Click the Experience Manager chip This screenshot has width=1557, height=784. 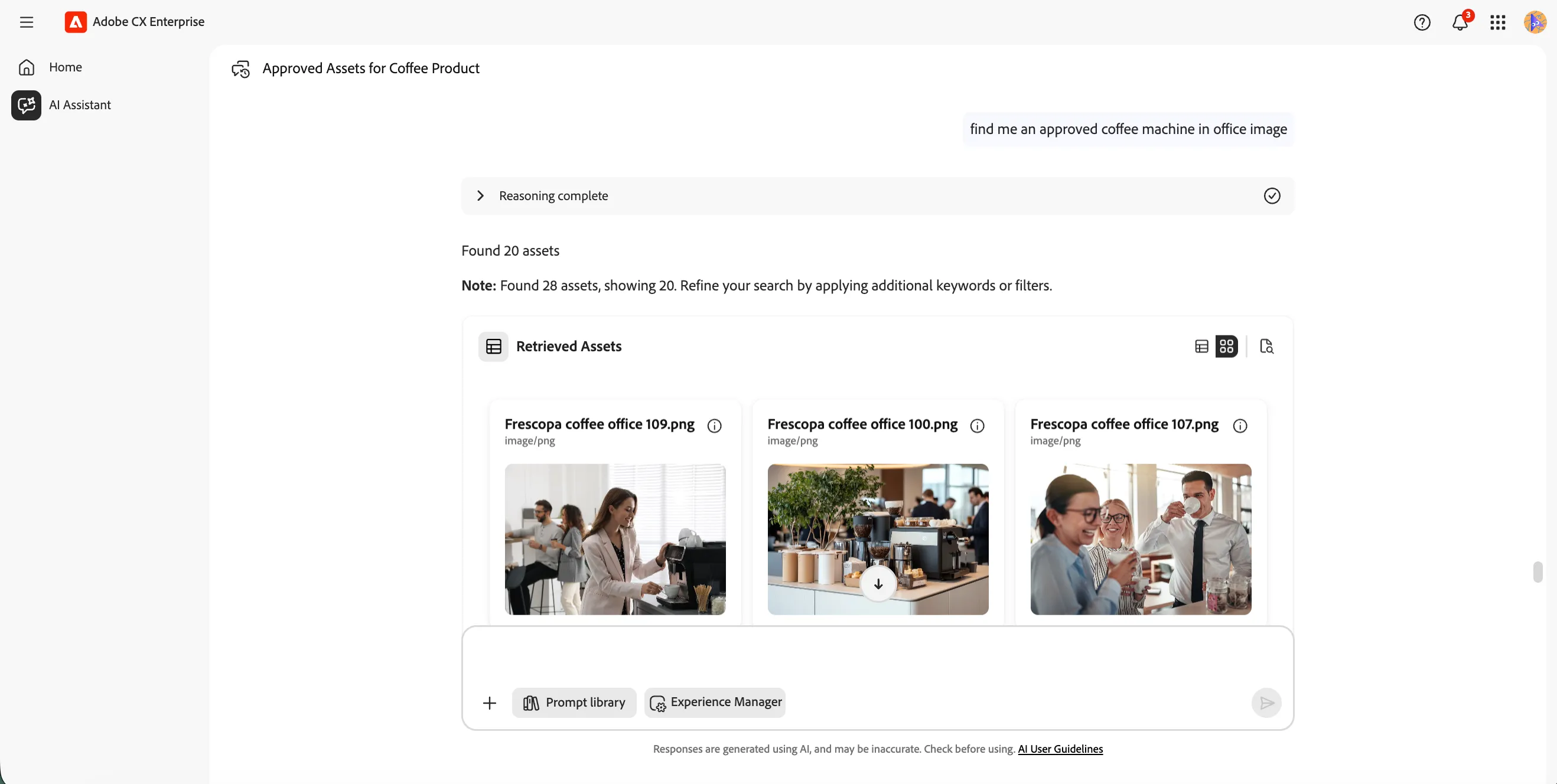(x=715, y=703)
